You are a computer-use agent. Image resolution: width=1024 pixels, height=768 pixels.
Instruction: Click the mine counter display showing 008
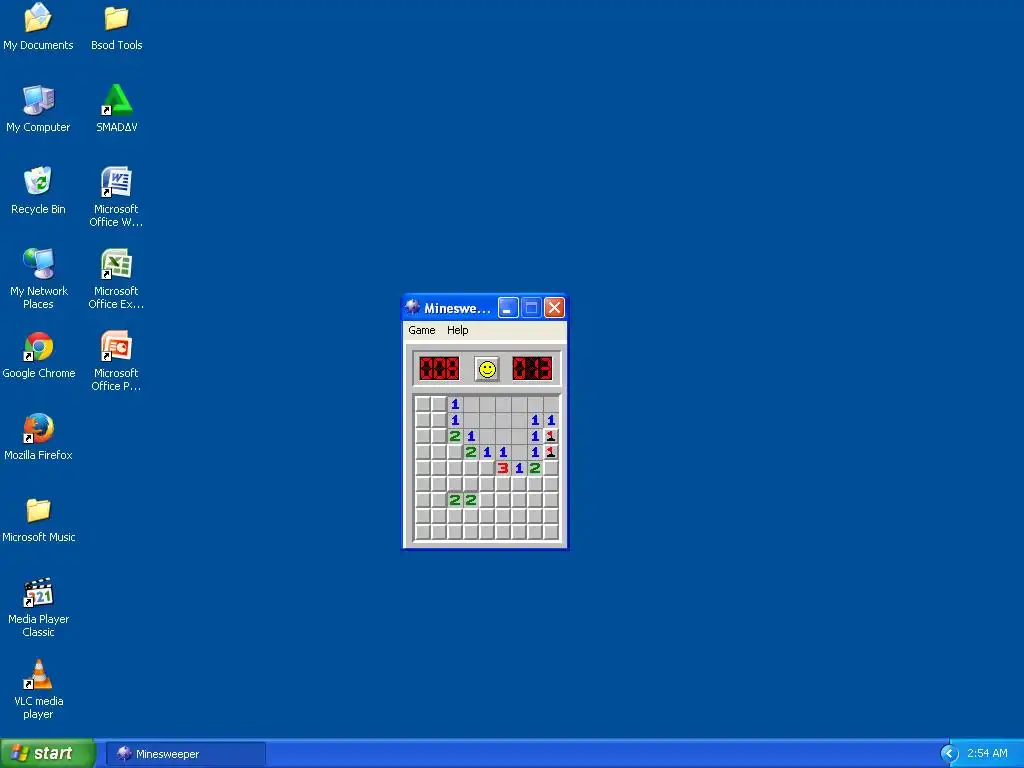[439, 368]
